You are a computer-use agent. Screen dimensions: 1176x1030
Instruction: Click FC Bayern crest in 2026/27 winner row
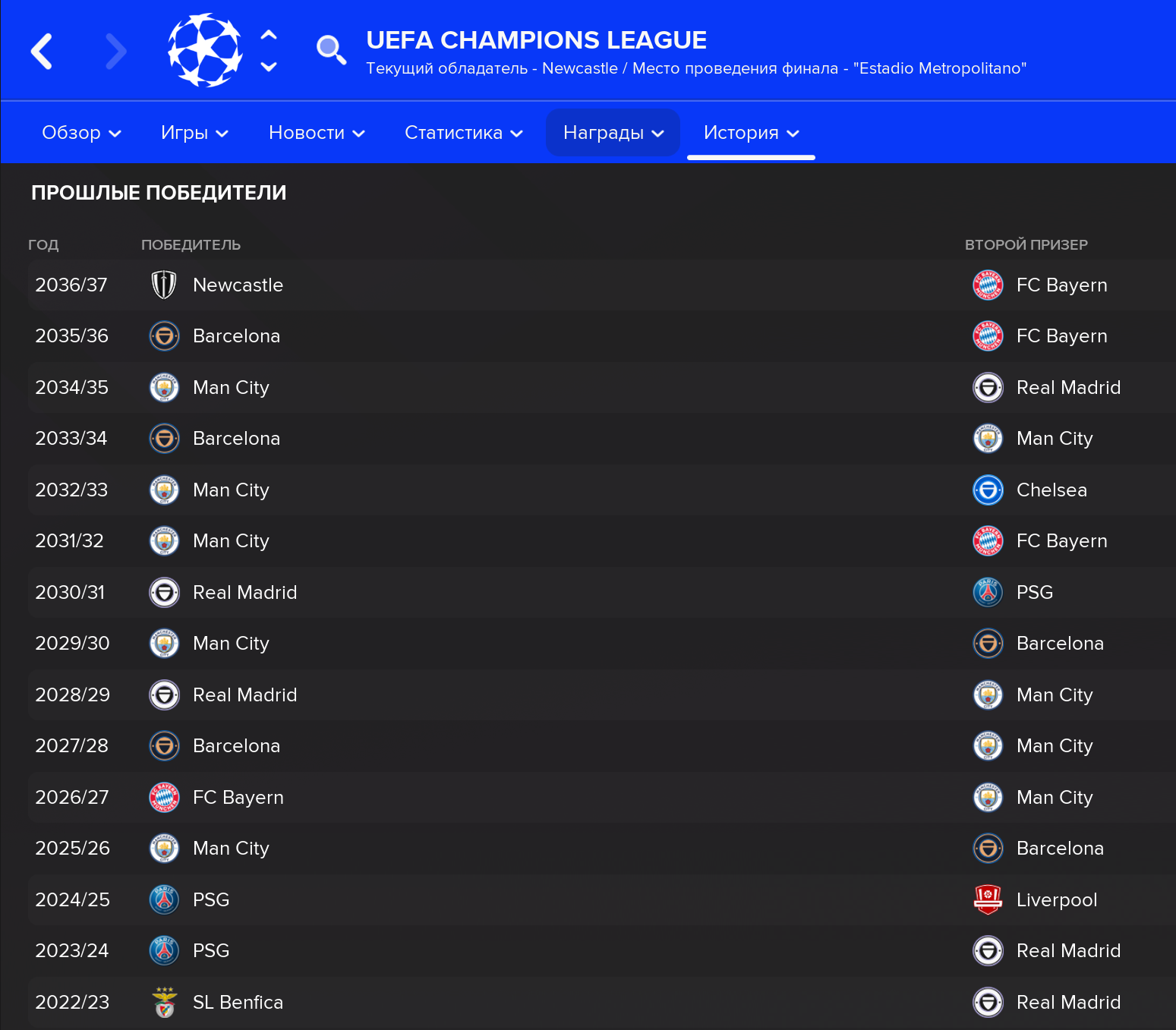click(164, 798)
